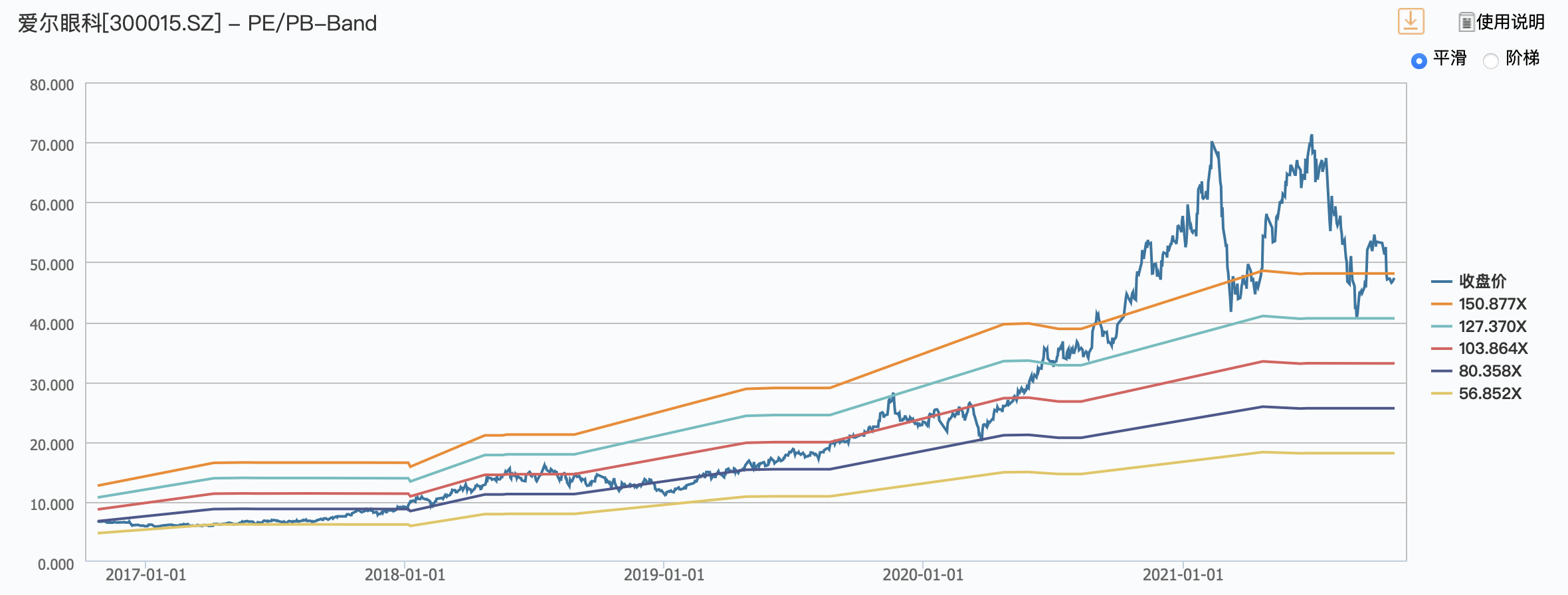Click the 爱尔眼科 PE/PB-Band chart title

pos(197,24)
